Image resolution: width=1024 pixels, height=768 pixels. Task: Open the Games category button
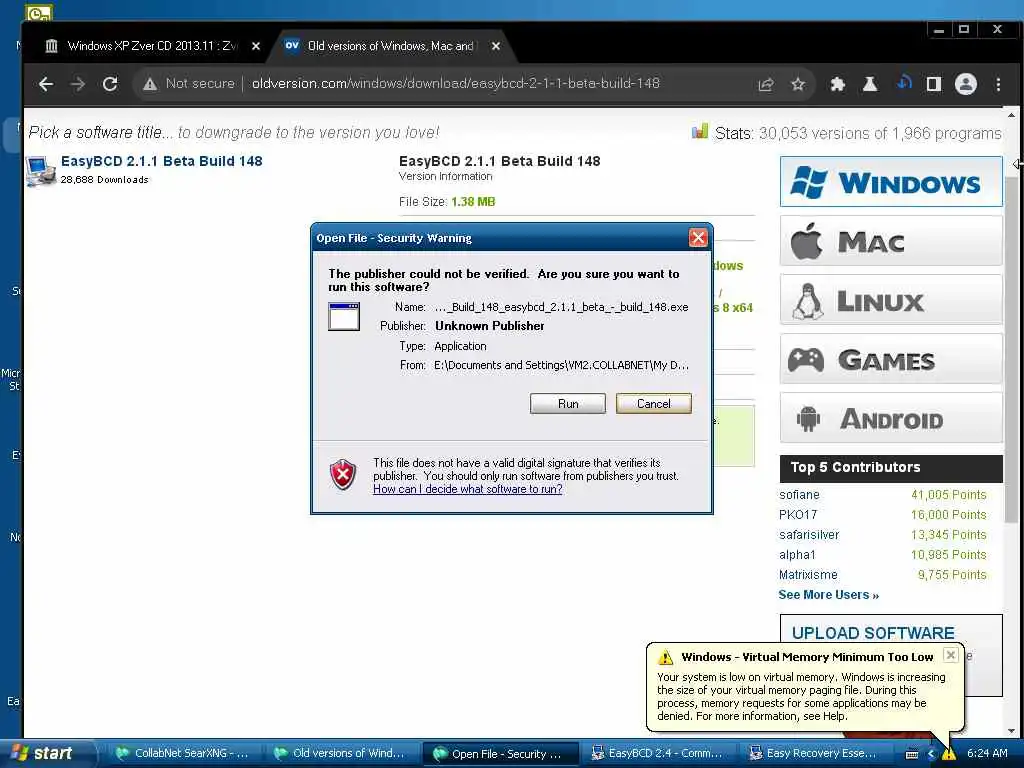(x=891, y=359)
